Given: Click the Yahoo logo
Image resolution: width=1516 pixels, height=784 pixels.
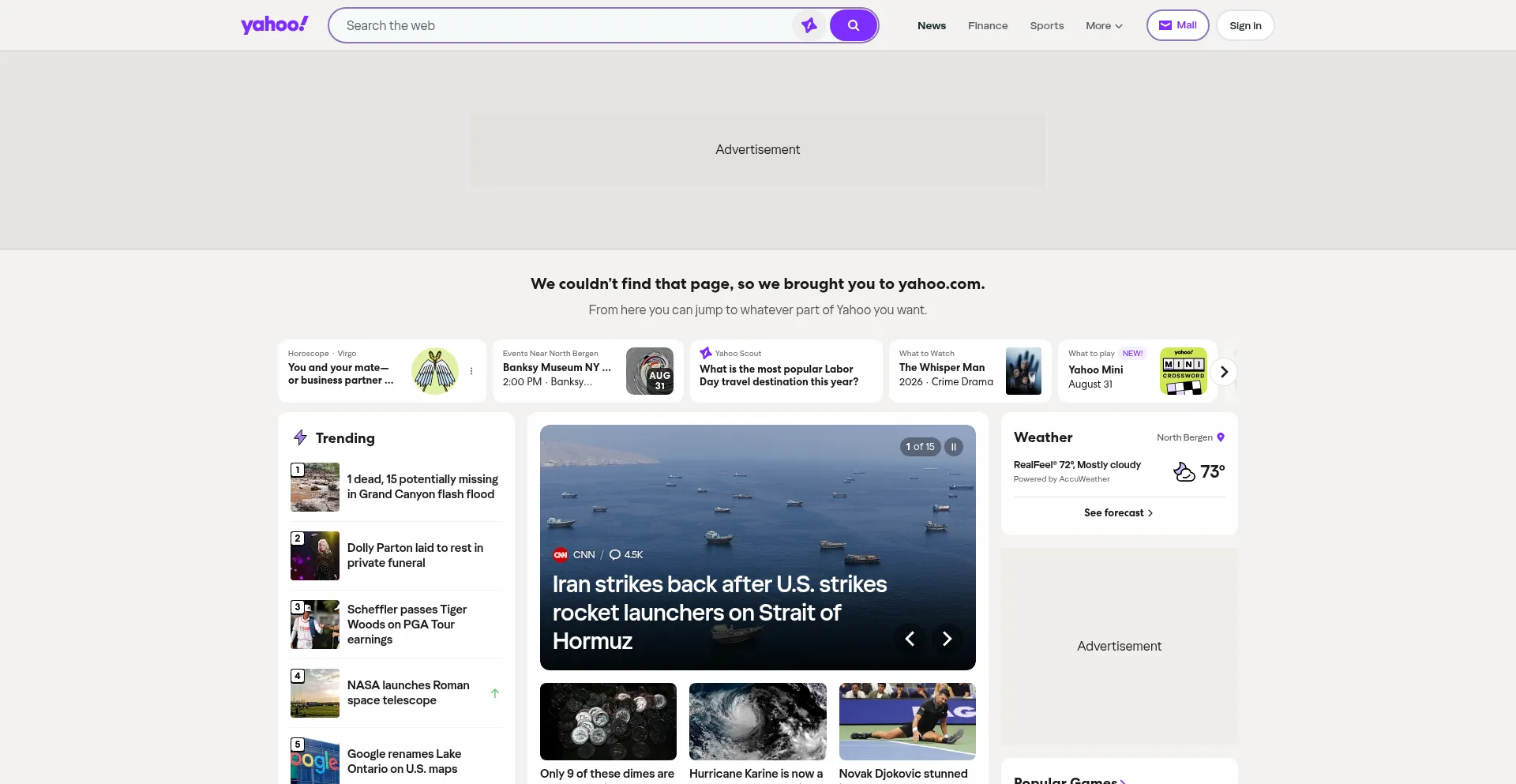Looking at the screenshot, I should [x=275, y=25].
